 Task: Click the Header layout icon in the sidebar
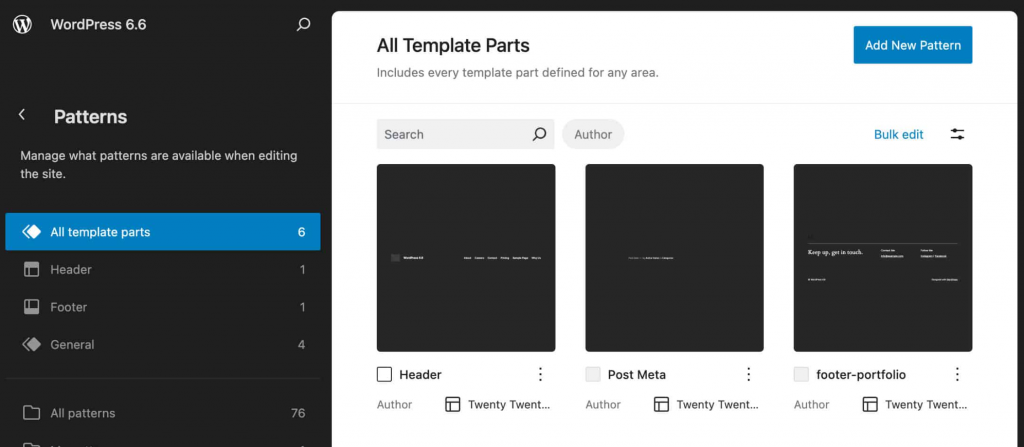pos(31,269)
